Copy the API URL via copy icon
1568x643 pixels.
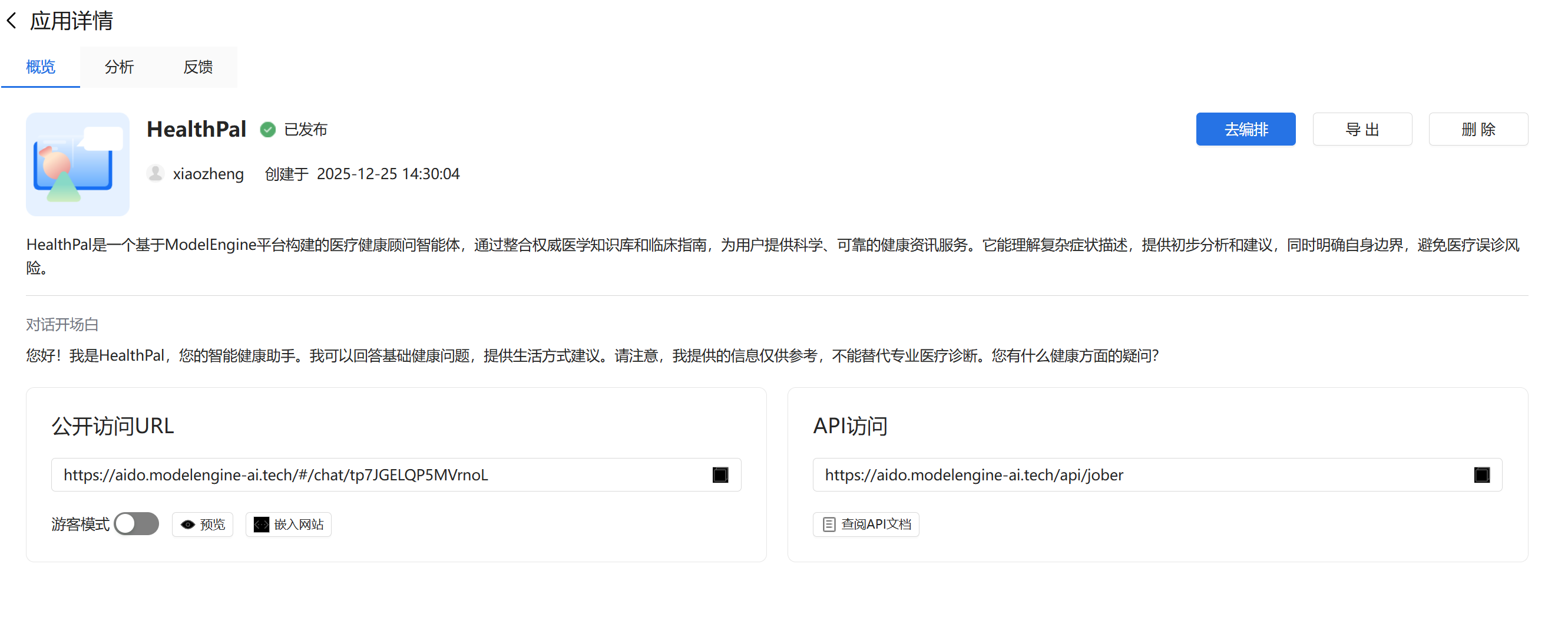click(1481, 474)
